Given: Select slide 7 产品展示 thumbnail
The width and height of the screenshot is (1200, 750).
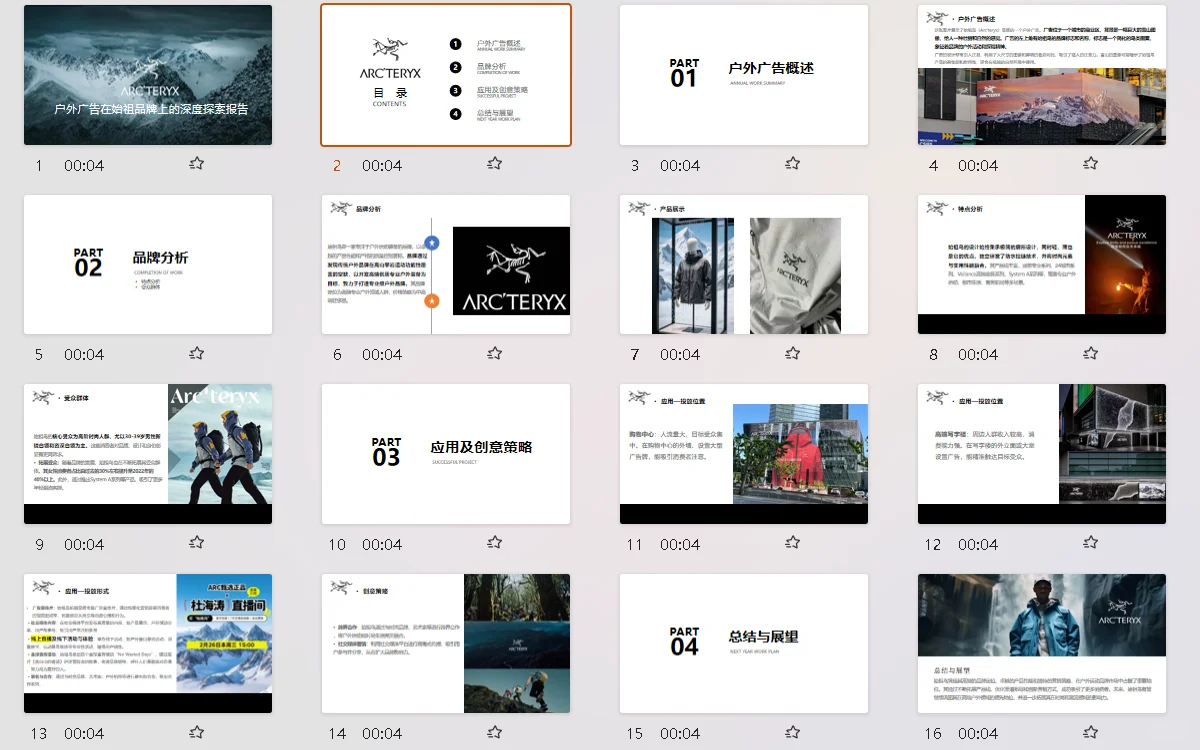Looking at the screenshot, I should [x=744, y=264].
